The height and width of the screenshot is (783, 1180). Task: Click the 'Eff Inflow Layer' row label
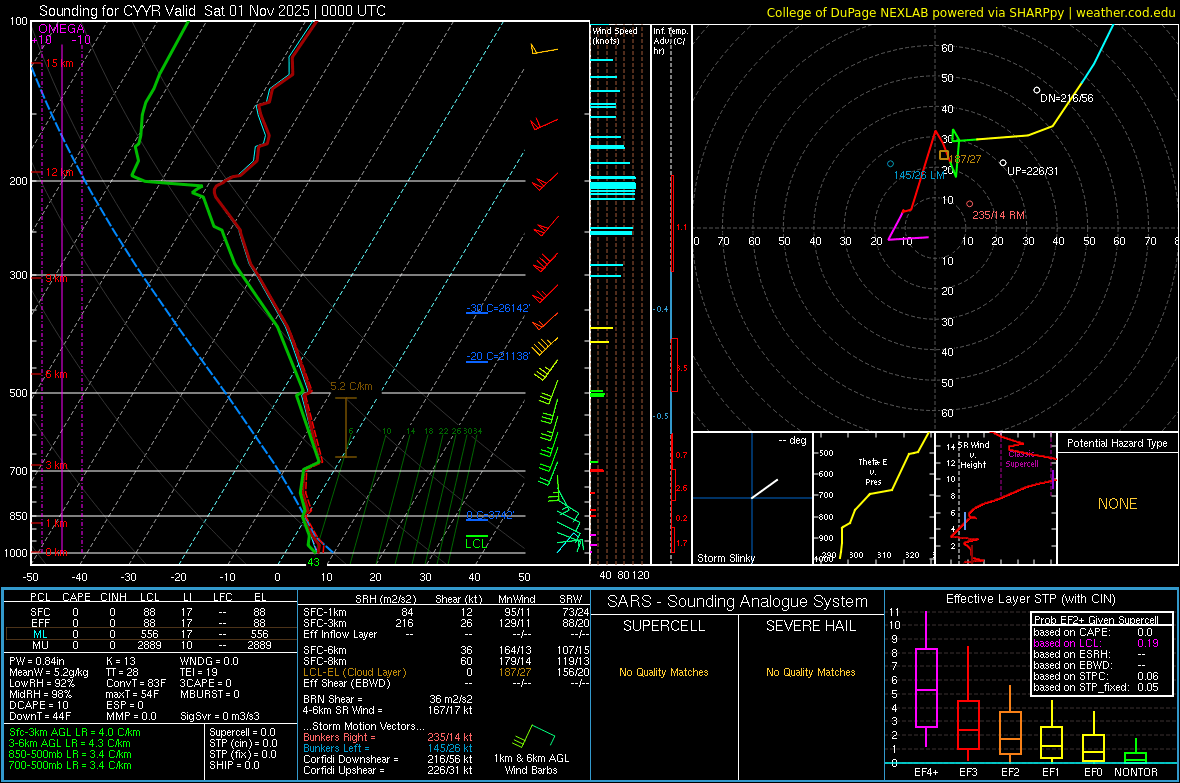(341, 634)
